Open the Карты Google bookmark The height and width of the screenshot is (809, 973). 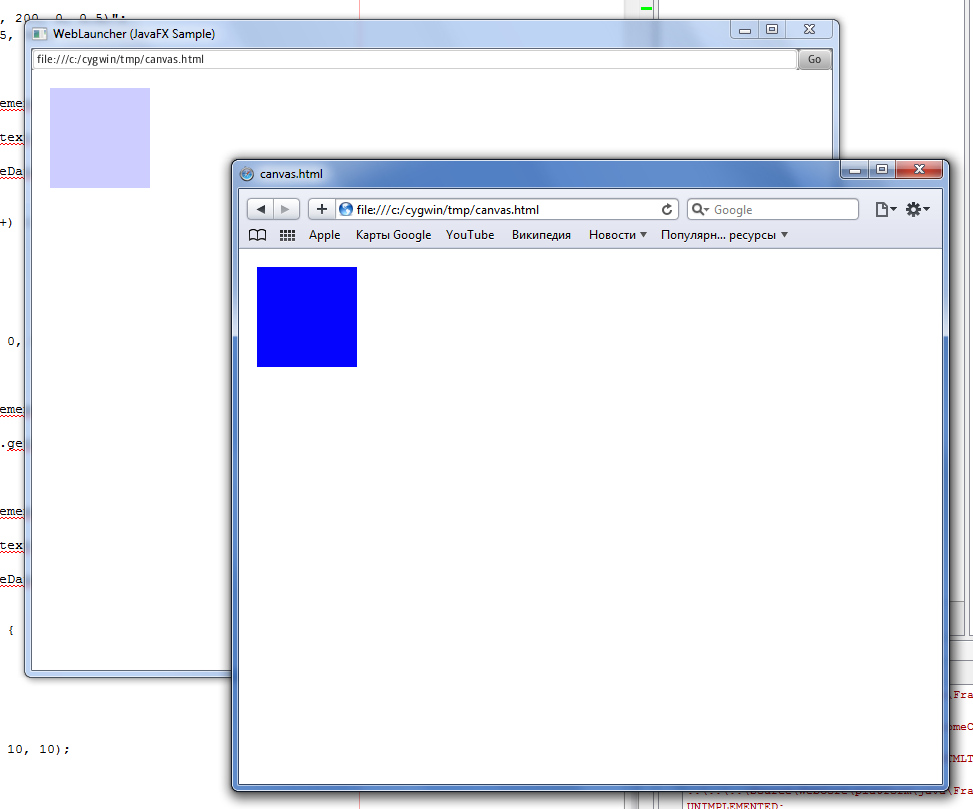pyautogui.click(x=393, y=235)
